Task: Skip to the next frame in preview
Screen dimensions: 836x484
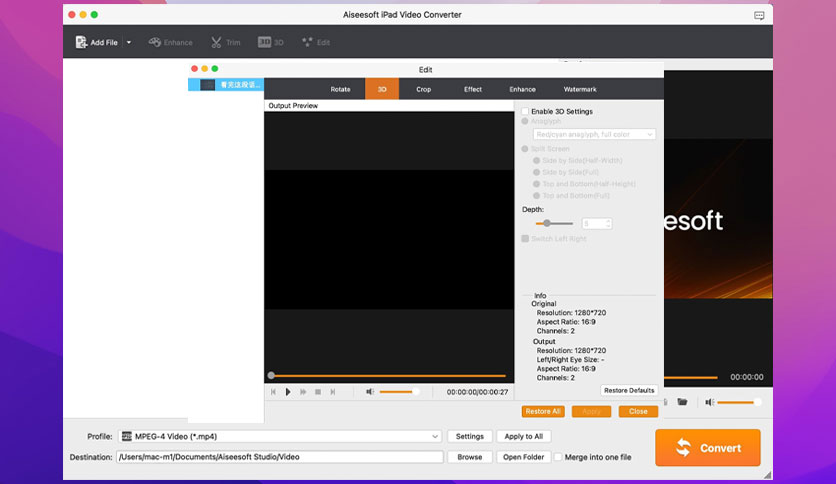Action: click(333, 392)
